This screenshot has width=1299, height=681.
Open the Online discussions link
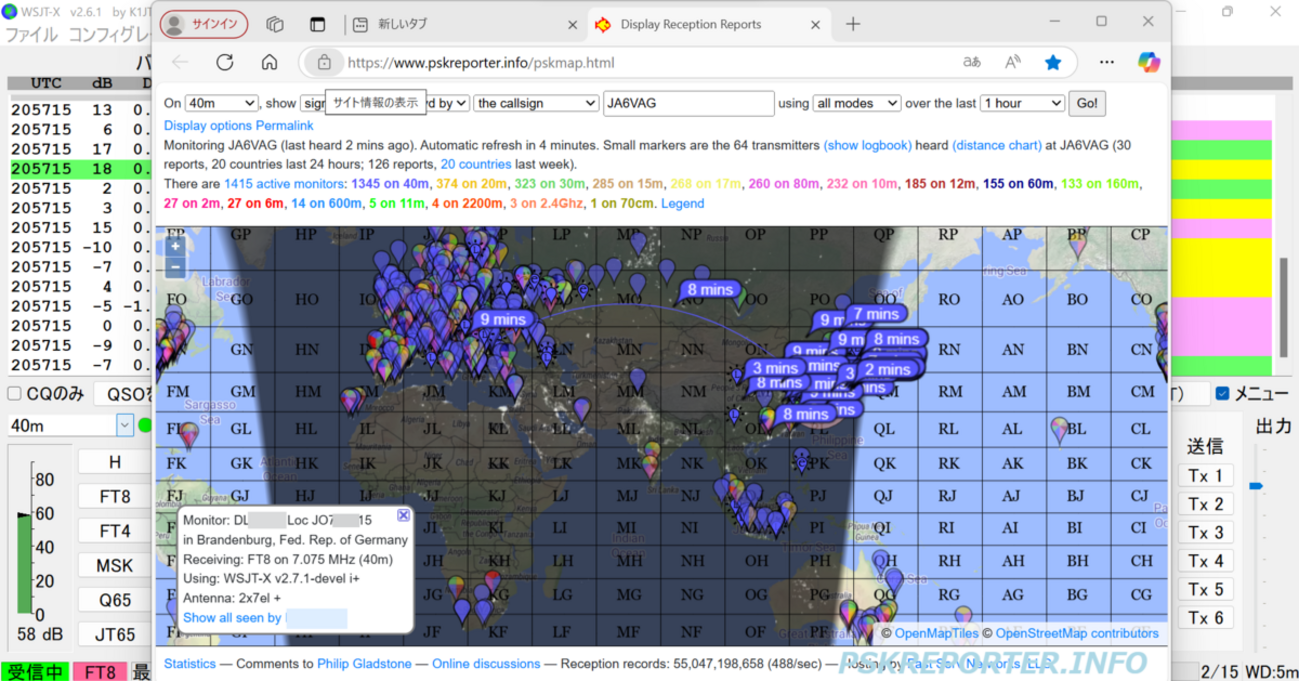click(486, 663)
